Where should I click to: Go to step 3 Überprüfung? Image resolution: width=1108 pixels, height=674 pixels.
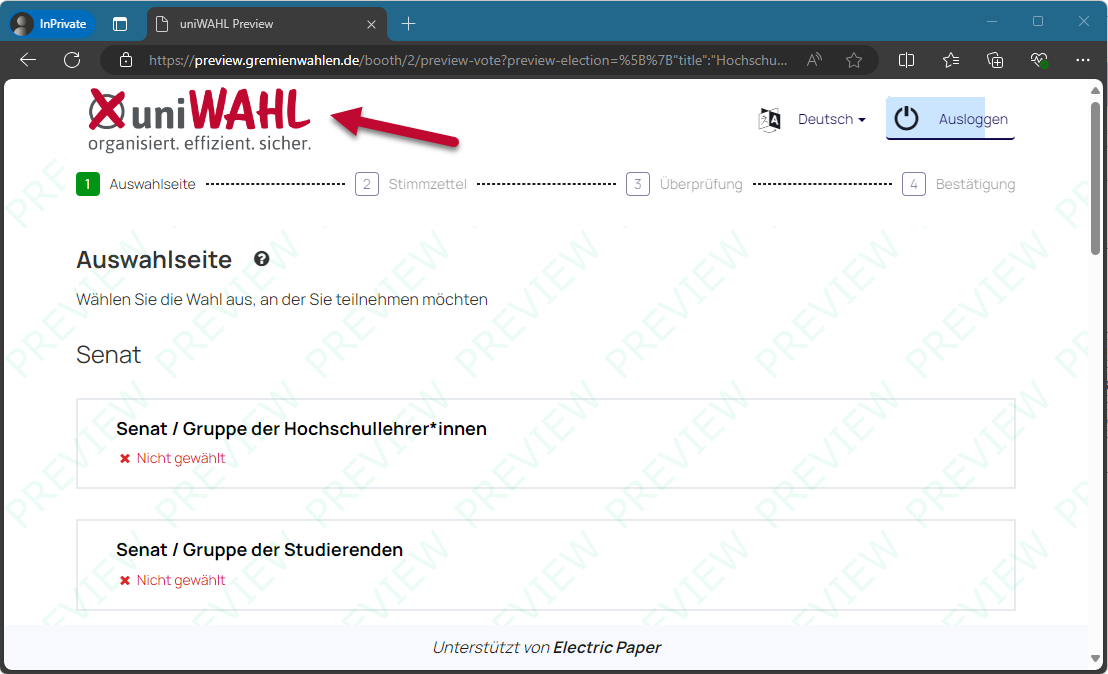click(684, 184)
